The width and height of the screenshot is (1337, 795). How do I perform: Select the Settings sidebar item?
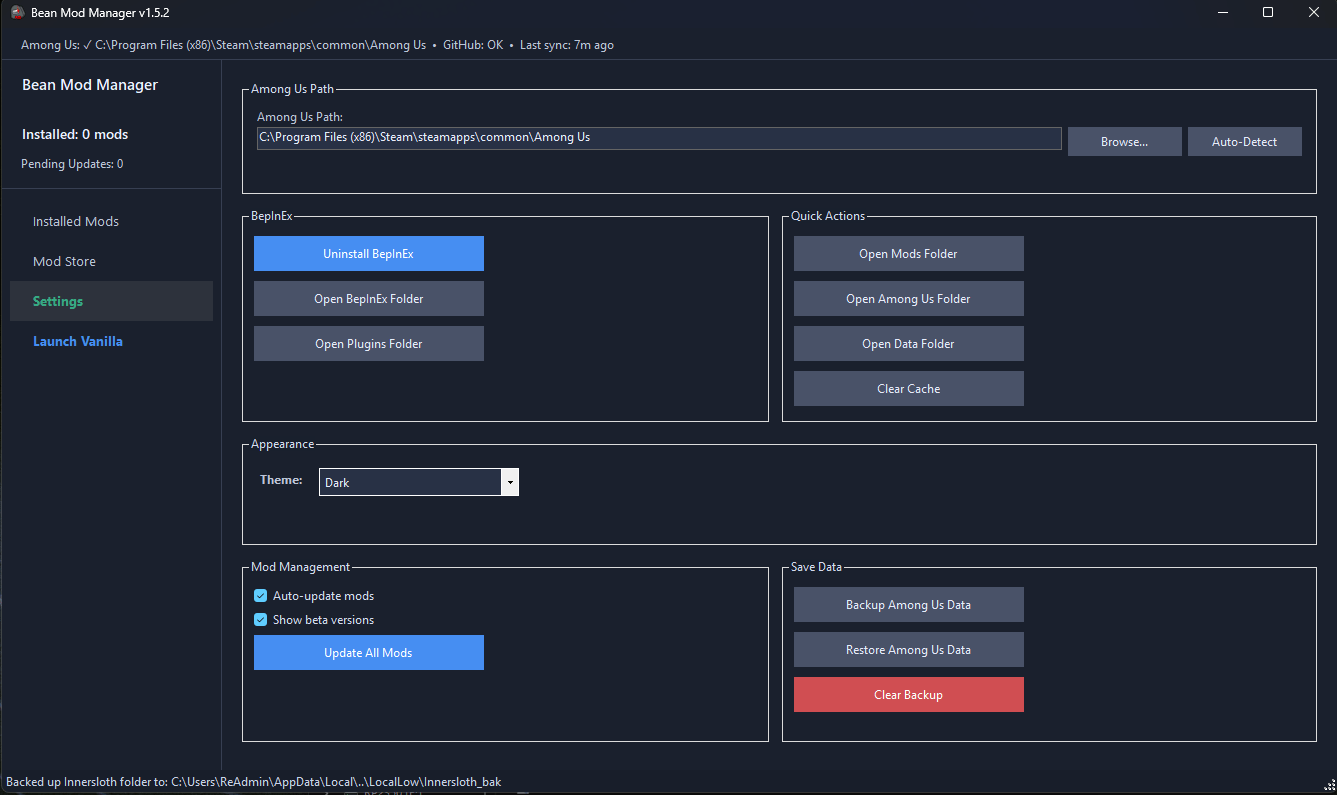tap(58, 301)
